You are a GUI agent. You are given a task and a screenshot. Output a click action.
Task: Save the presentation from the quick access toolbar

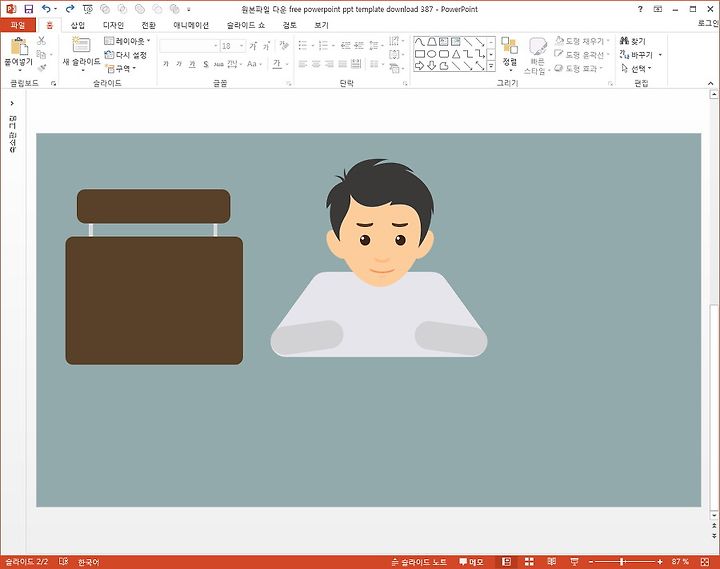[x=29, y=9]
